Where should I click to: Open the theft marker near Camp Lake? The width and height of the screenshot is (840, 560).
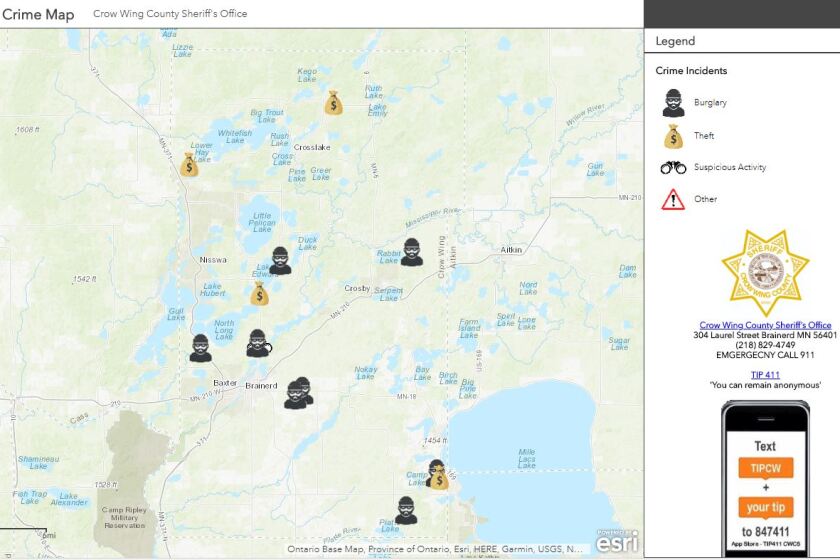coord(437,474)
